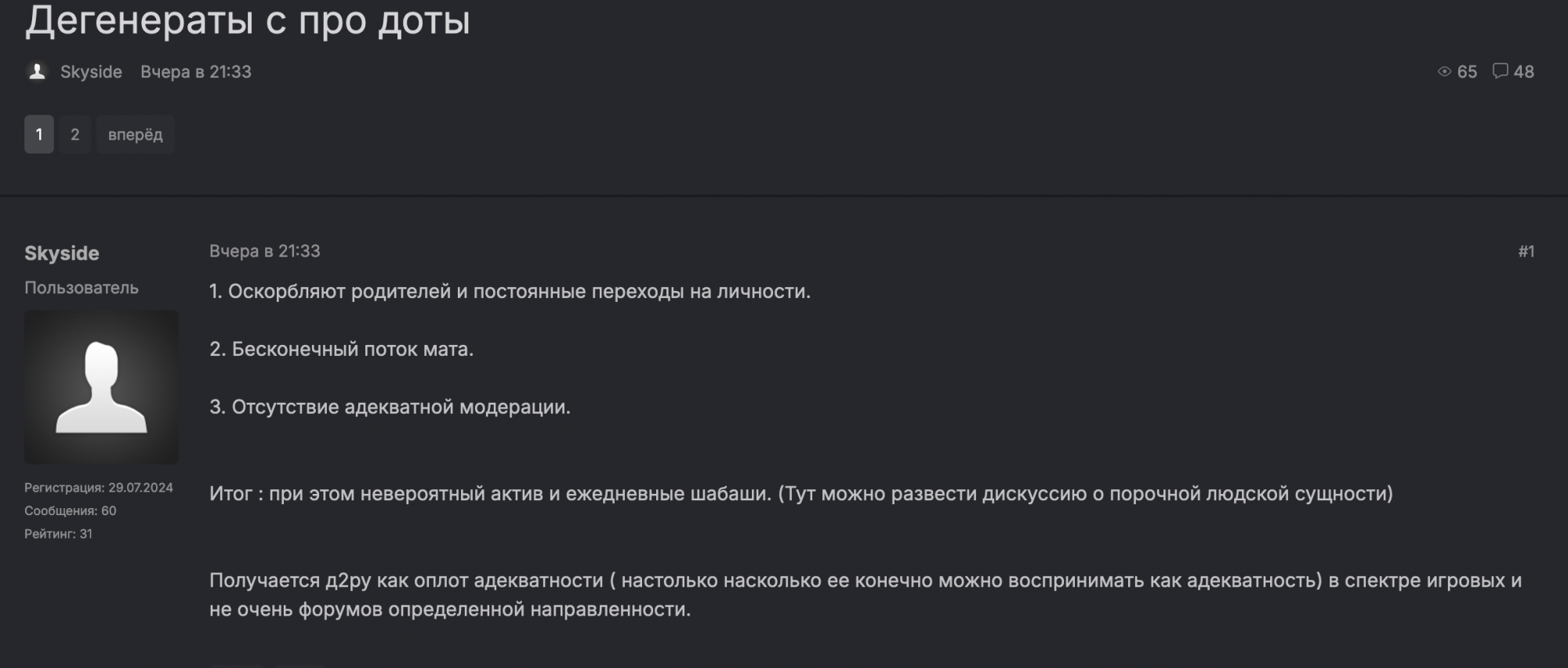Click the replies counter number 48
Image resolution: width=1568 pixels, height=668 pixels.
[1523, 71]
